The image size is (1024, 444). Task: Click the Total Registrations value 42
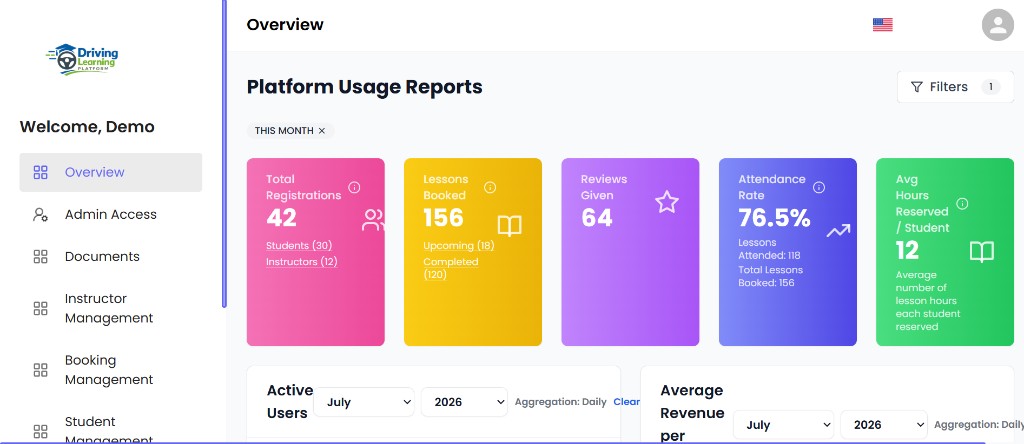click(x=281, y=218)
